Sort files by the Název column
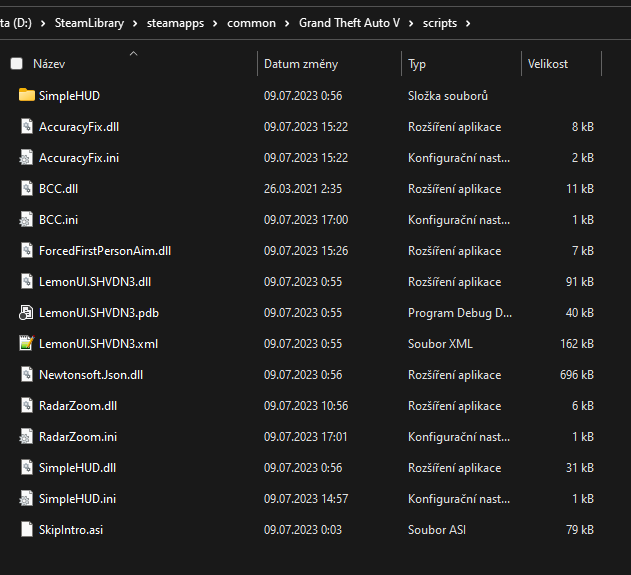This screenshot has width=631, height=575. click(x=49, y=64)
